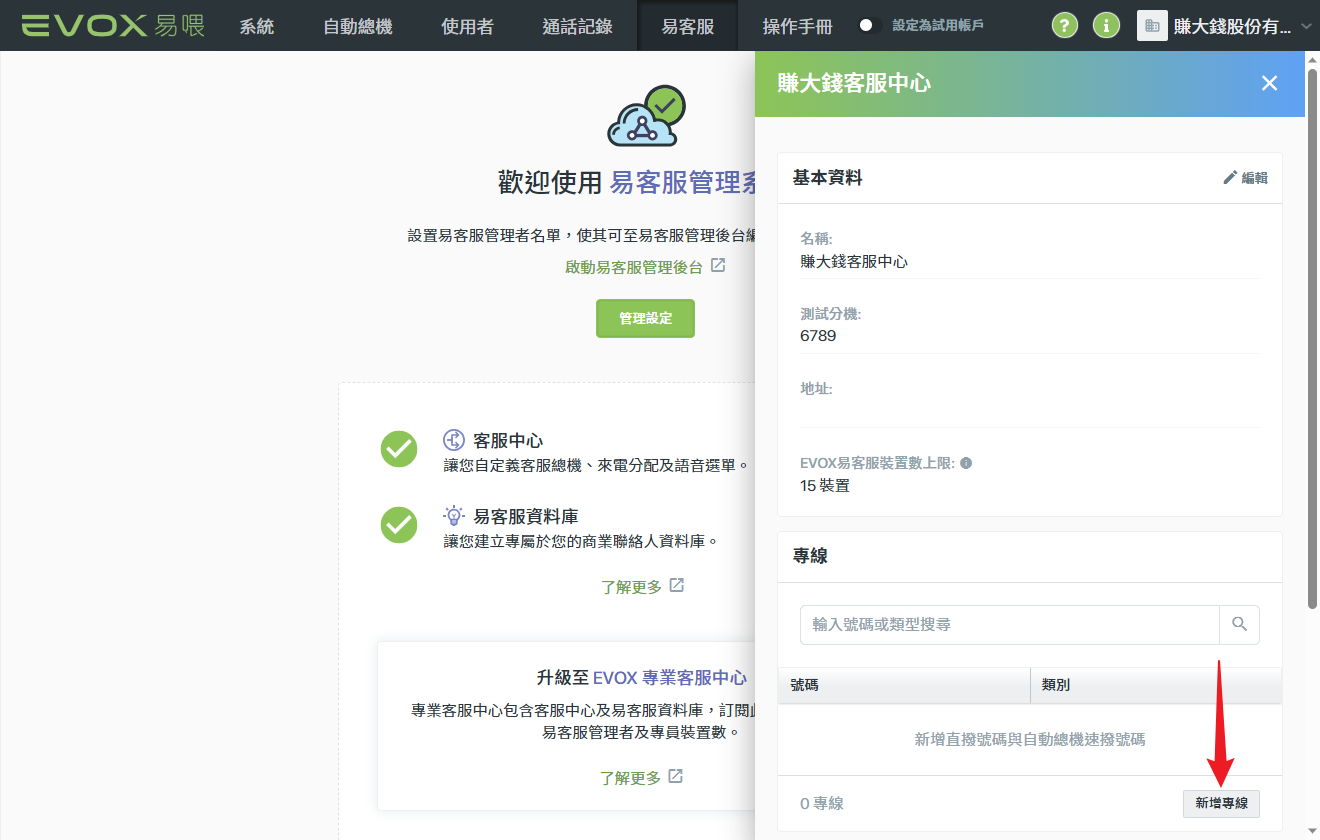Click the 0 專線 count text
The height and width of the screenshot is (840, 1320).
822,804
